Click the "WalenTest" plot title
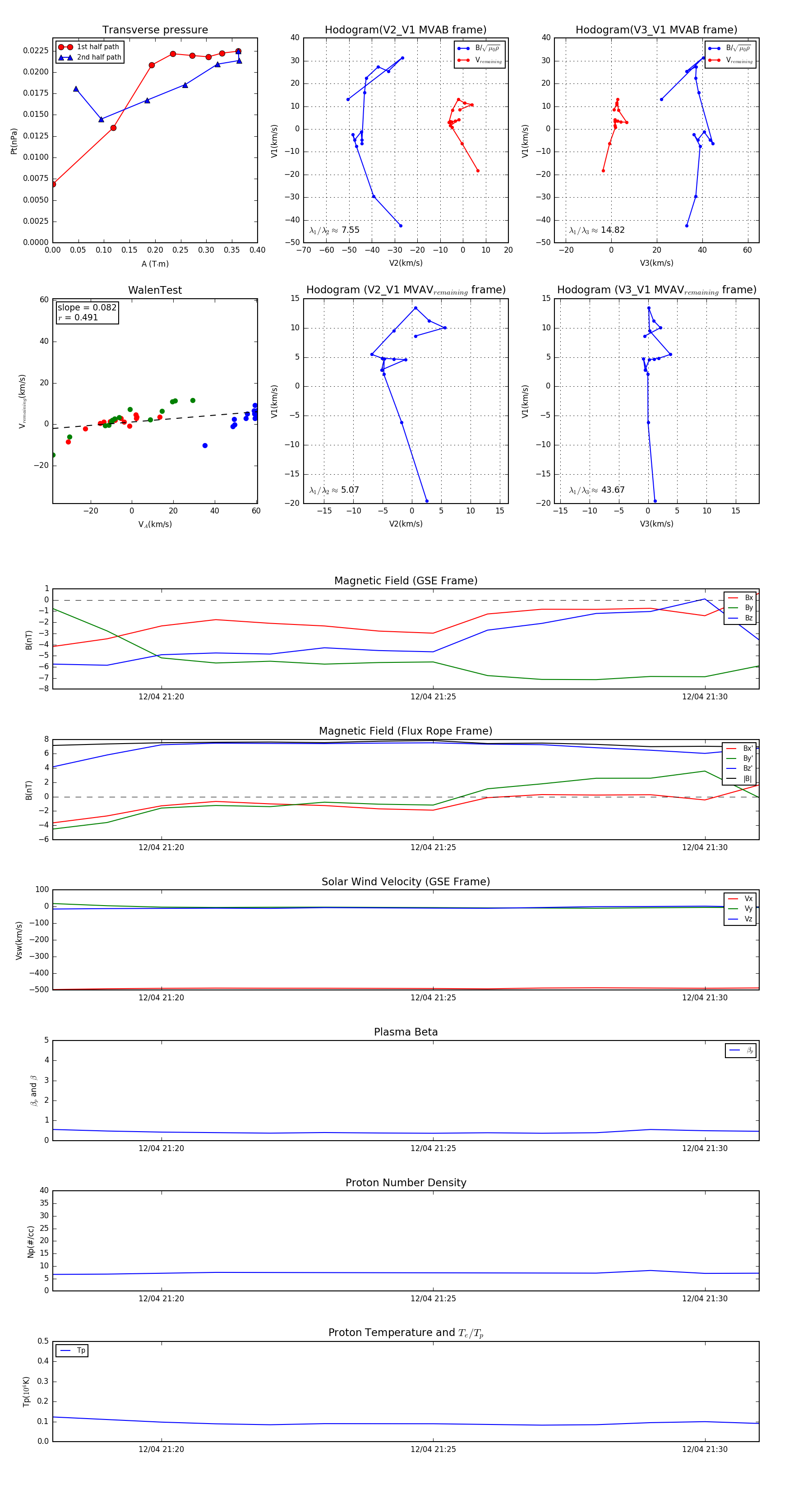The image size is (812, 1489). [155, 290]
